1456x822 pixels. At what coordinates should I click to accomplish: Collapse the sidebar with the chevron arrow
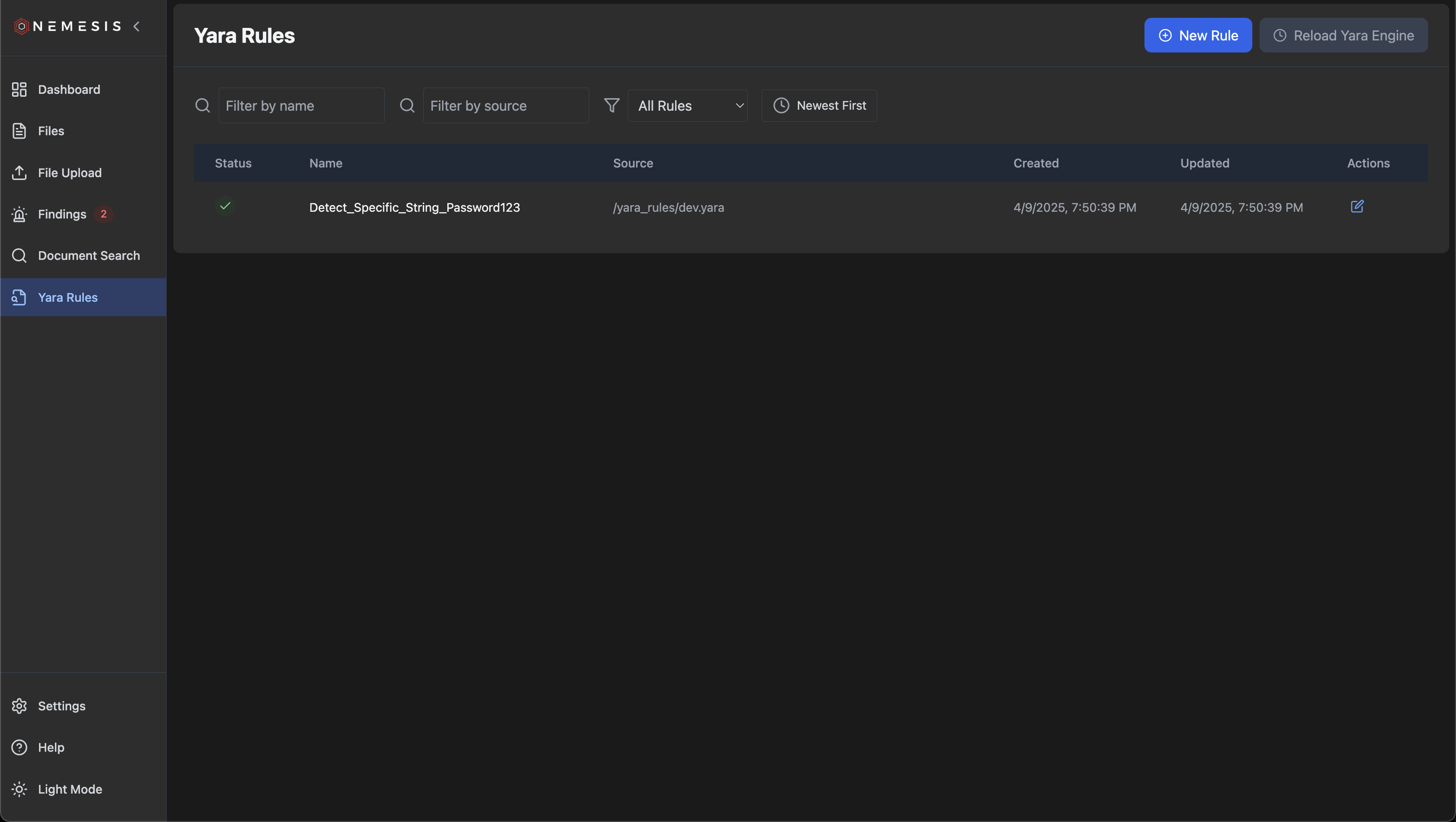pos(136,26)
